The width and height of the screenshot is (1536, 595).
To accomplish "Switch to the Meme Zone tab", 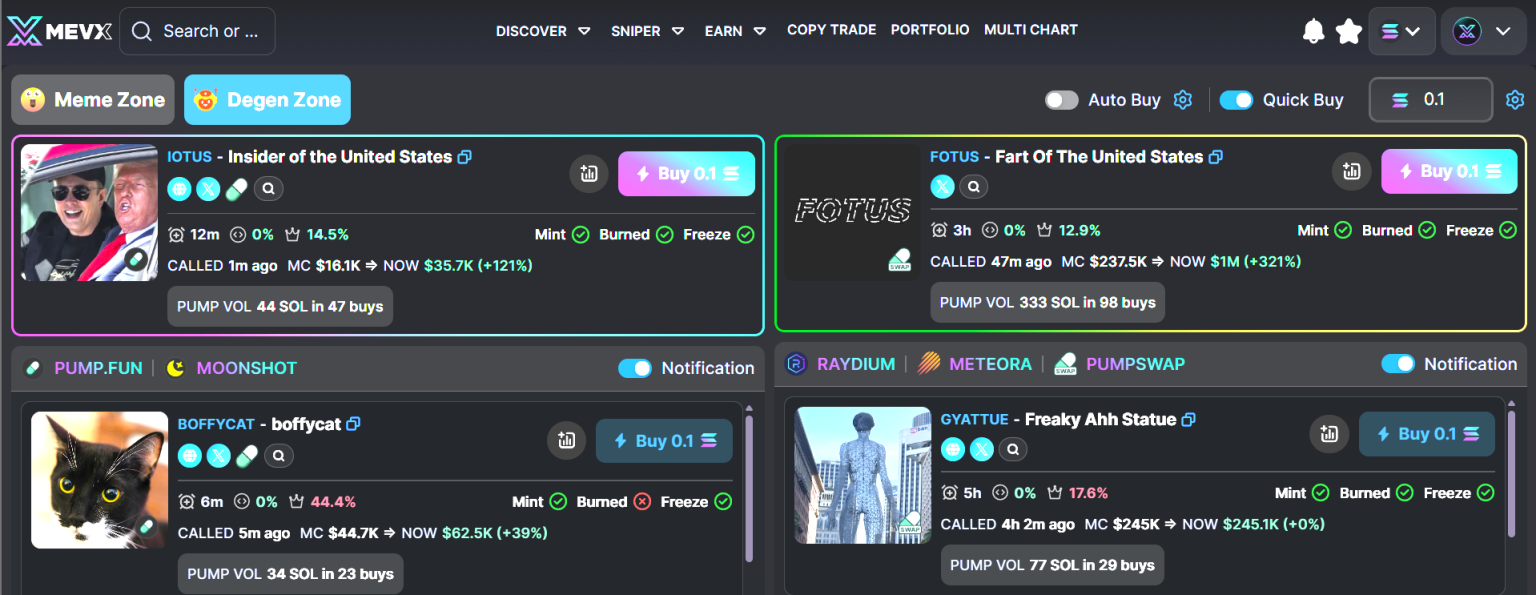I will (92, 100).
